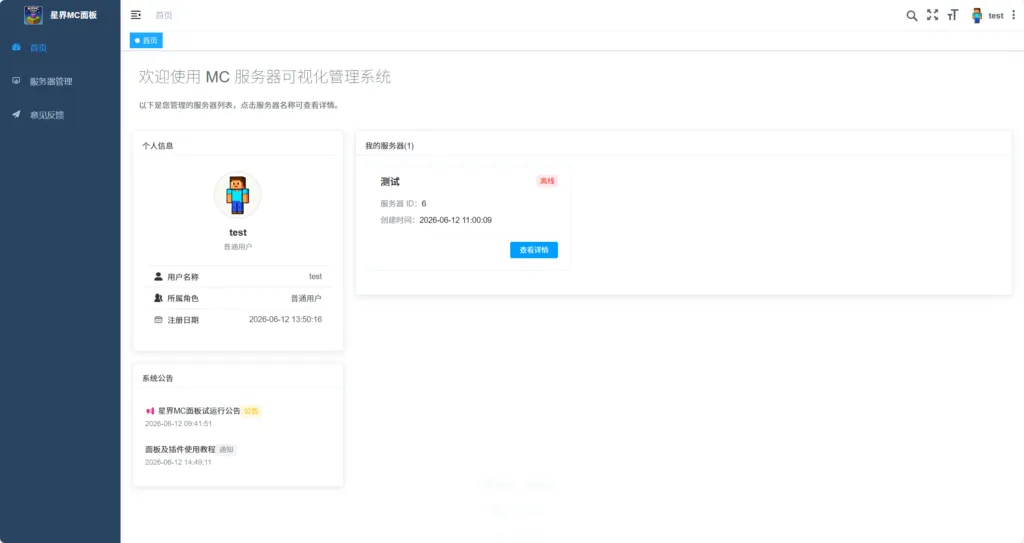Click the 首页 breadcrumb text
The width and height of the screenshot is (1024, 543).
164,15
